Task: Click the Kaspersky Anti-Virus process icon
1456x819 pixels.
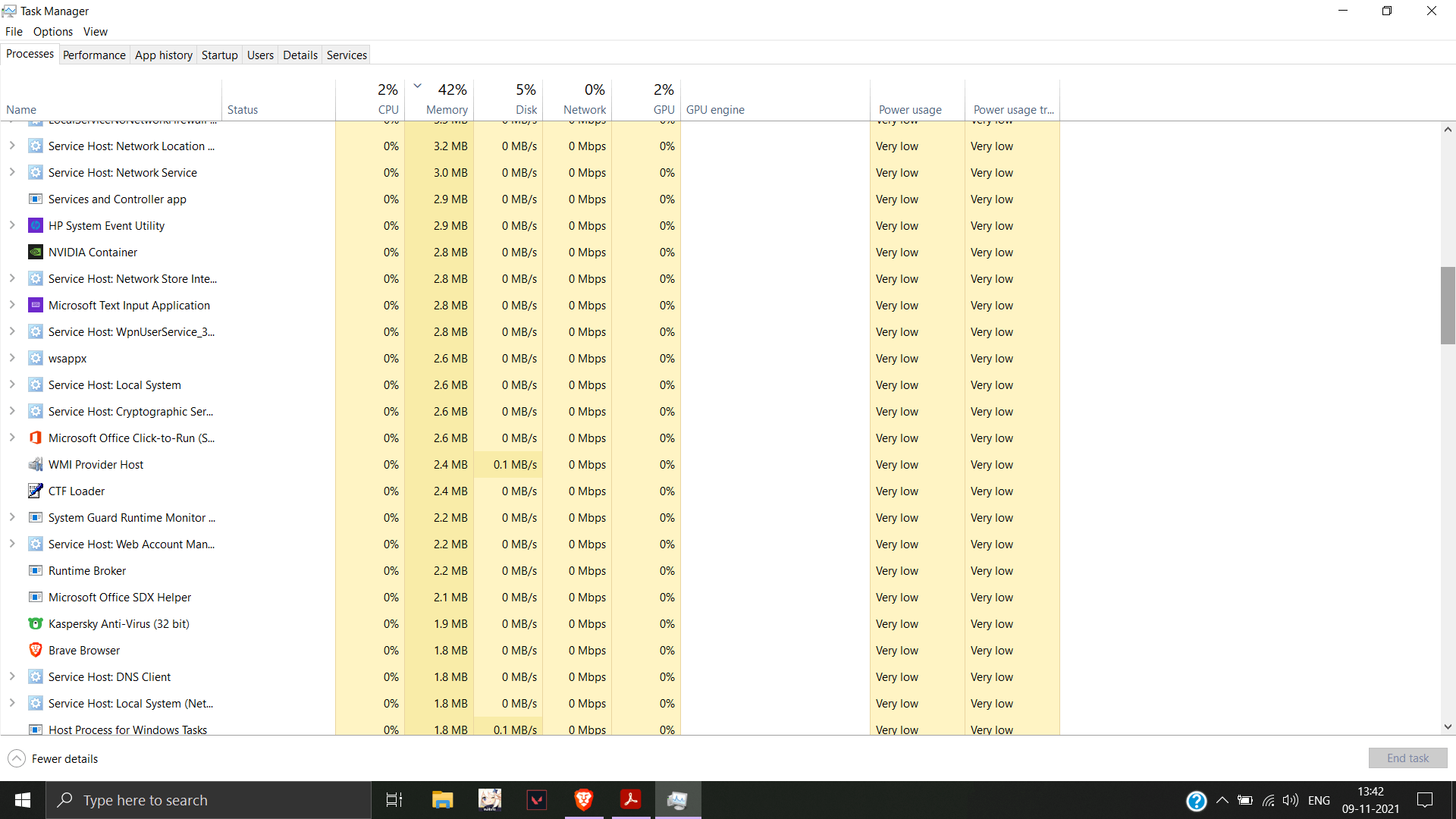Action: [36, 623]
